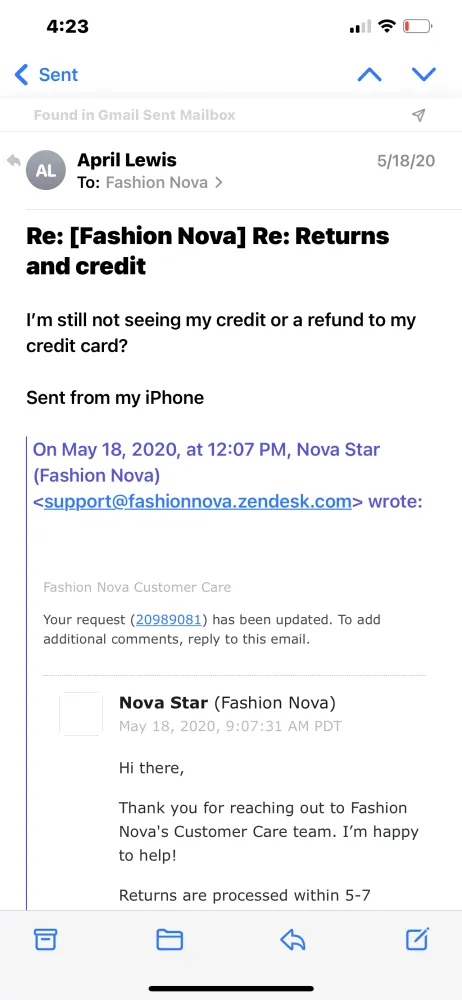The height and width of the screenshot is (1000, 462).
Task: Jump to previous message with up arrow
Action: 369,75
